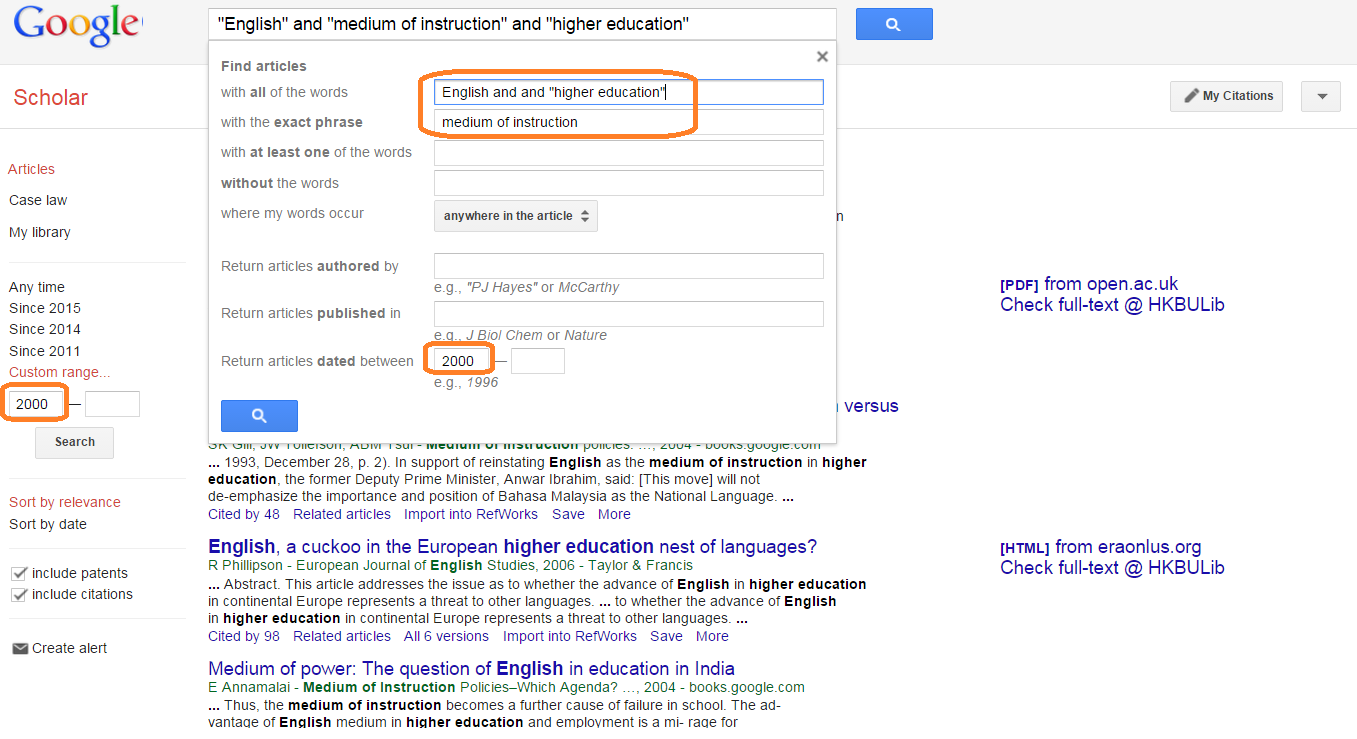The height and width of the screenshot is (739, 1357).
Task: Click the 'Return articles authored by' field
Action: point(629,266)
